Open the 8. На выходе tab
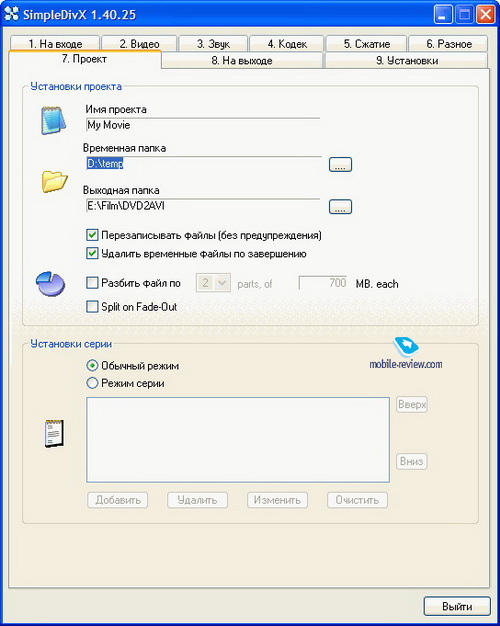This screenshot has width=500, height=626. 242,61
